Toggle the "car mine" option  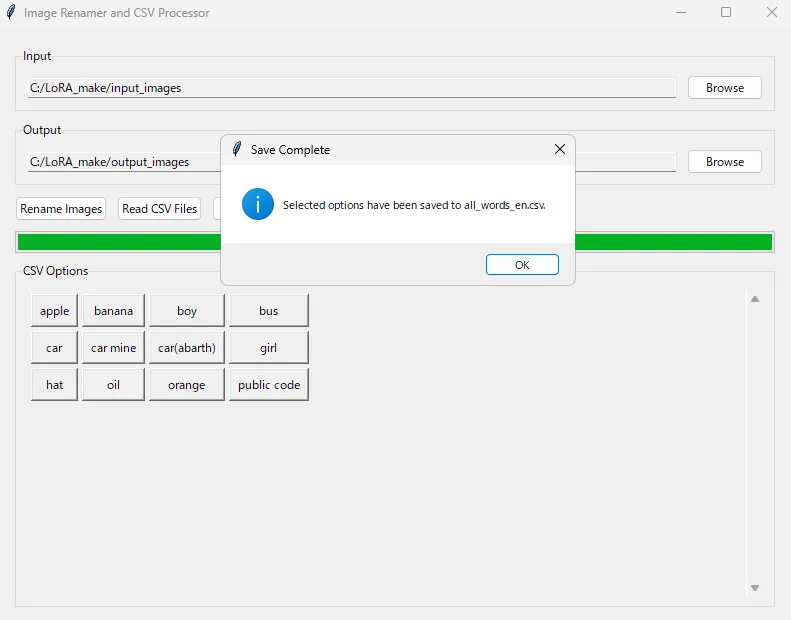(113, 348)
